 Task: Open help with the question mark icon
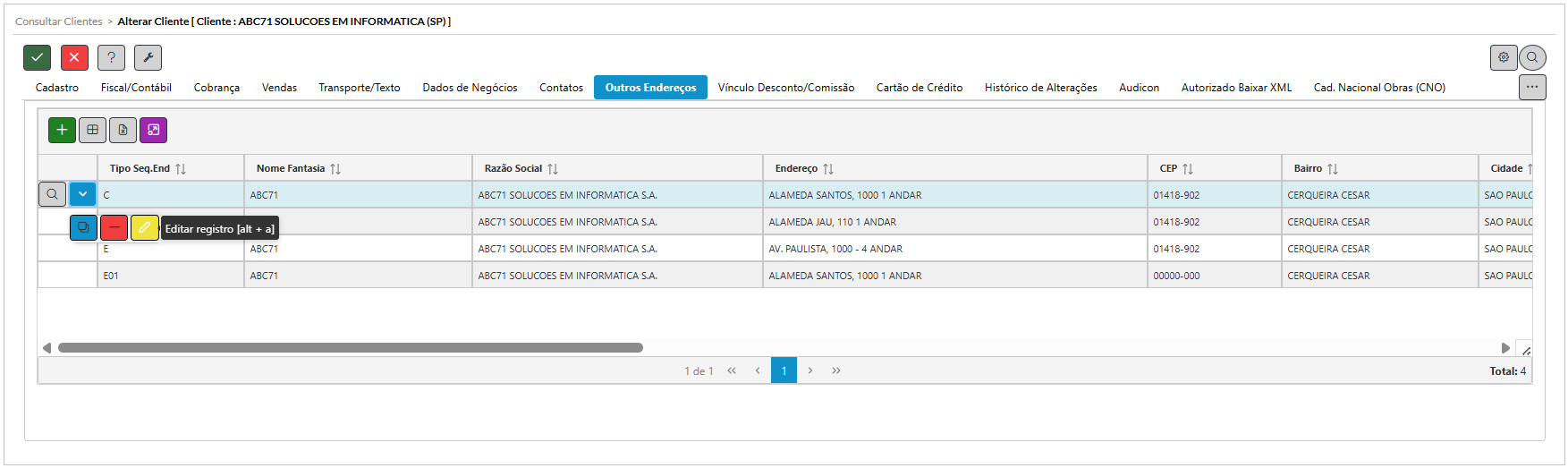point(111,57)
